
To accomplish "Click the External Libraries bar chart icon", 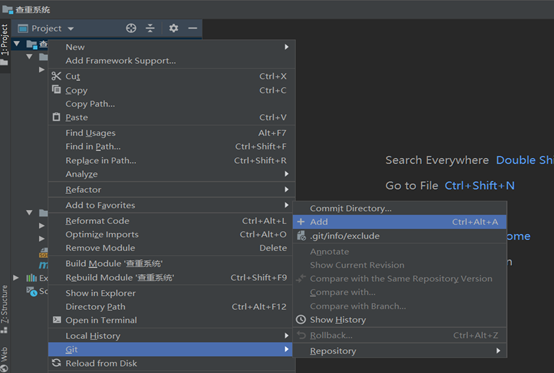I will [x=31, y=278].
